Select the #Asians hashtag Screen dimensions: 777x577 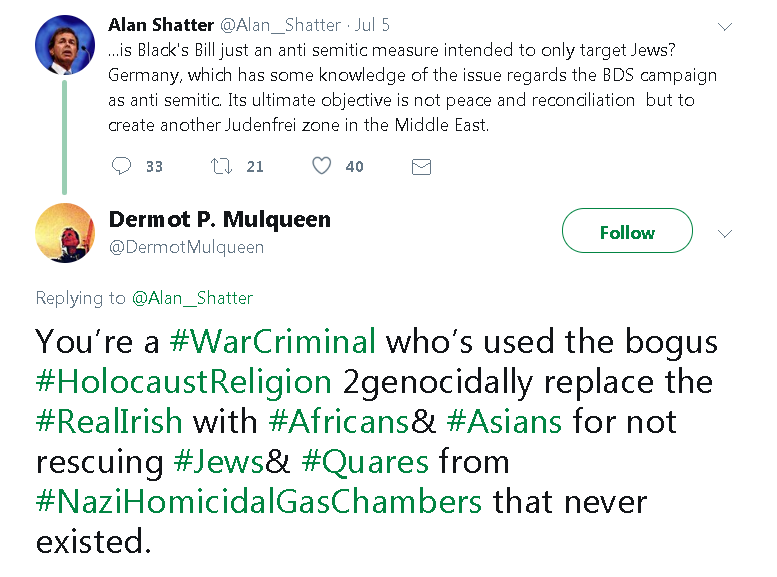506,422
